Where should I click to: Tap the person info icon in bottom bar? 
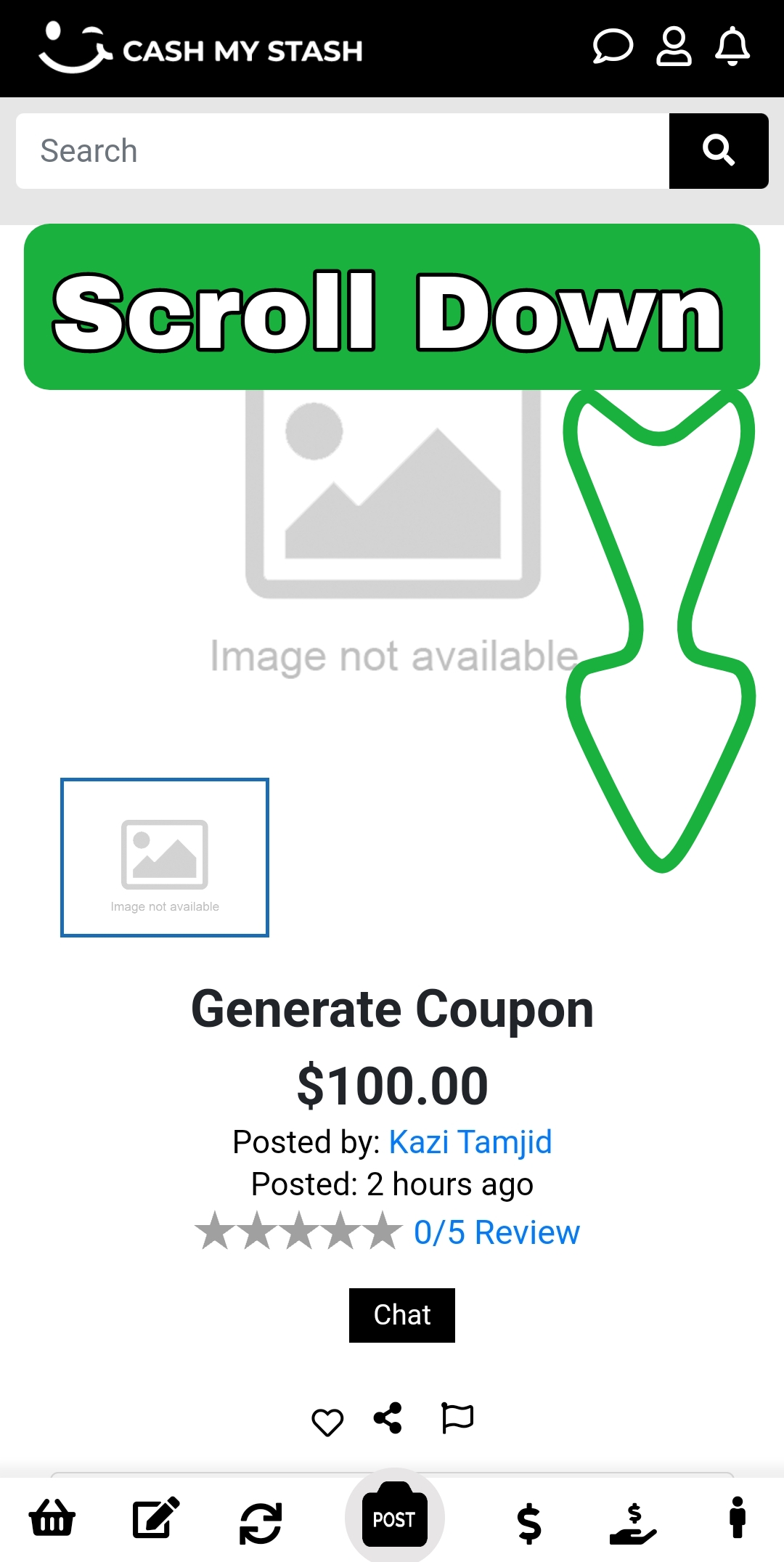tap(738, 1517)
